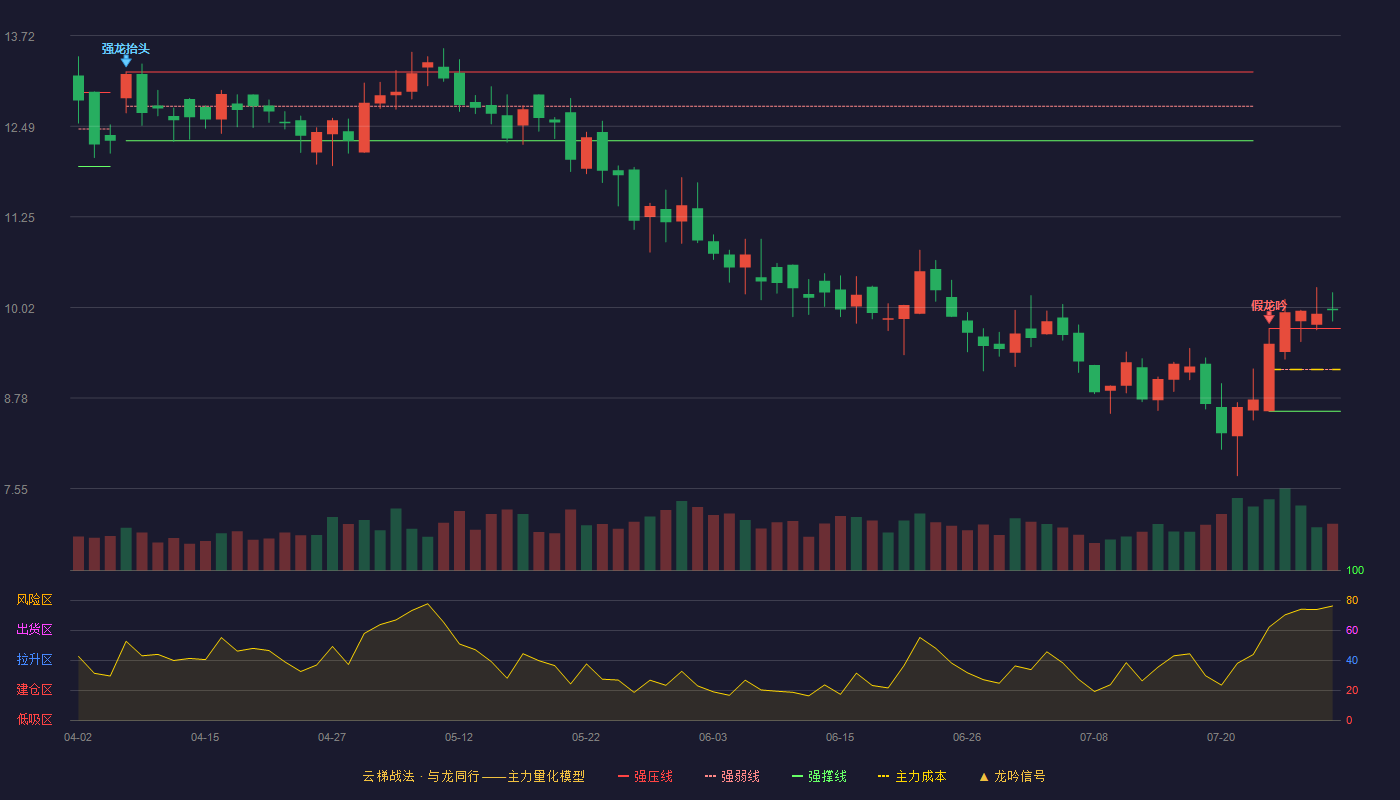The image size is (1400, 800).
Task: Click the 100 indicator scale value
Action: tap(1355, 570)
